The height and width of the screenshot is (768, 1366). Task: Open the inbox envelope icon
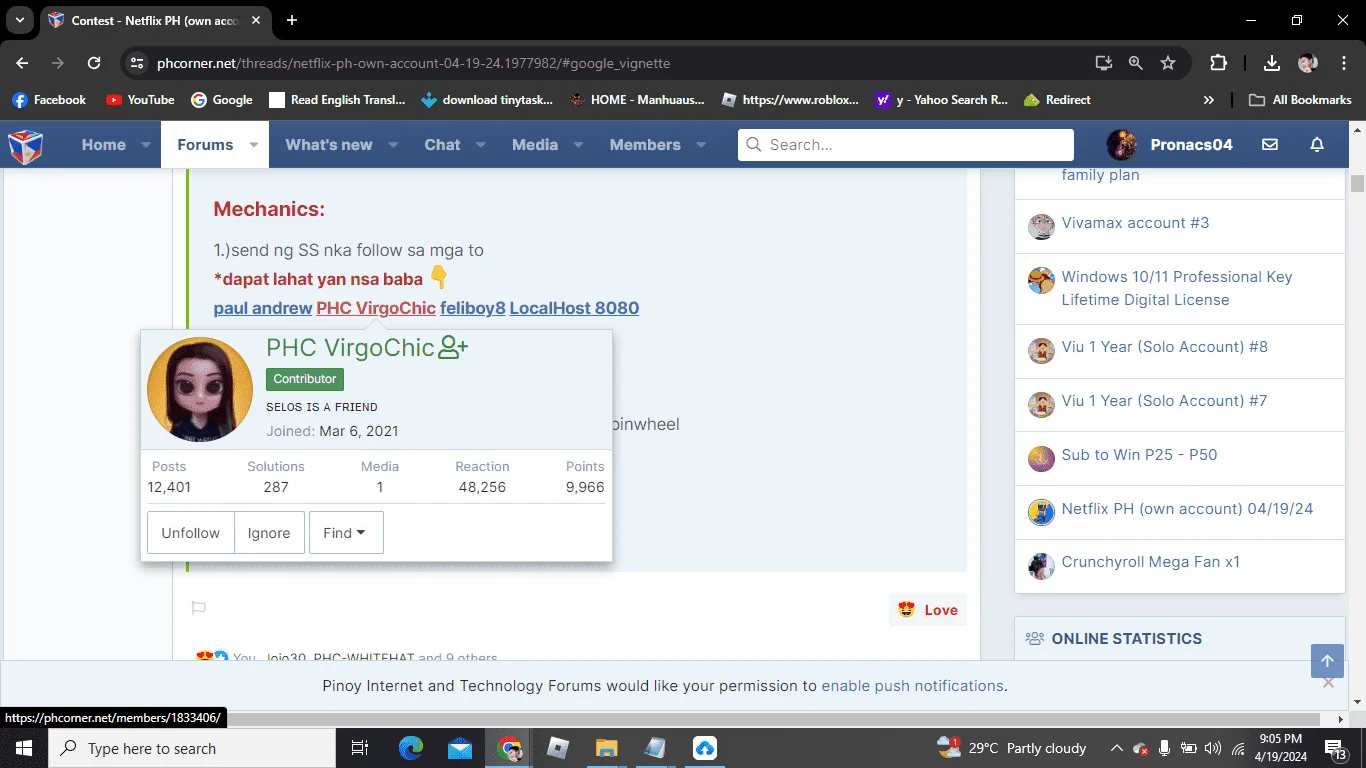1270,145
